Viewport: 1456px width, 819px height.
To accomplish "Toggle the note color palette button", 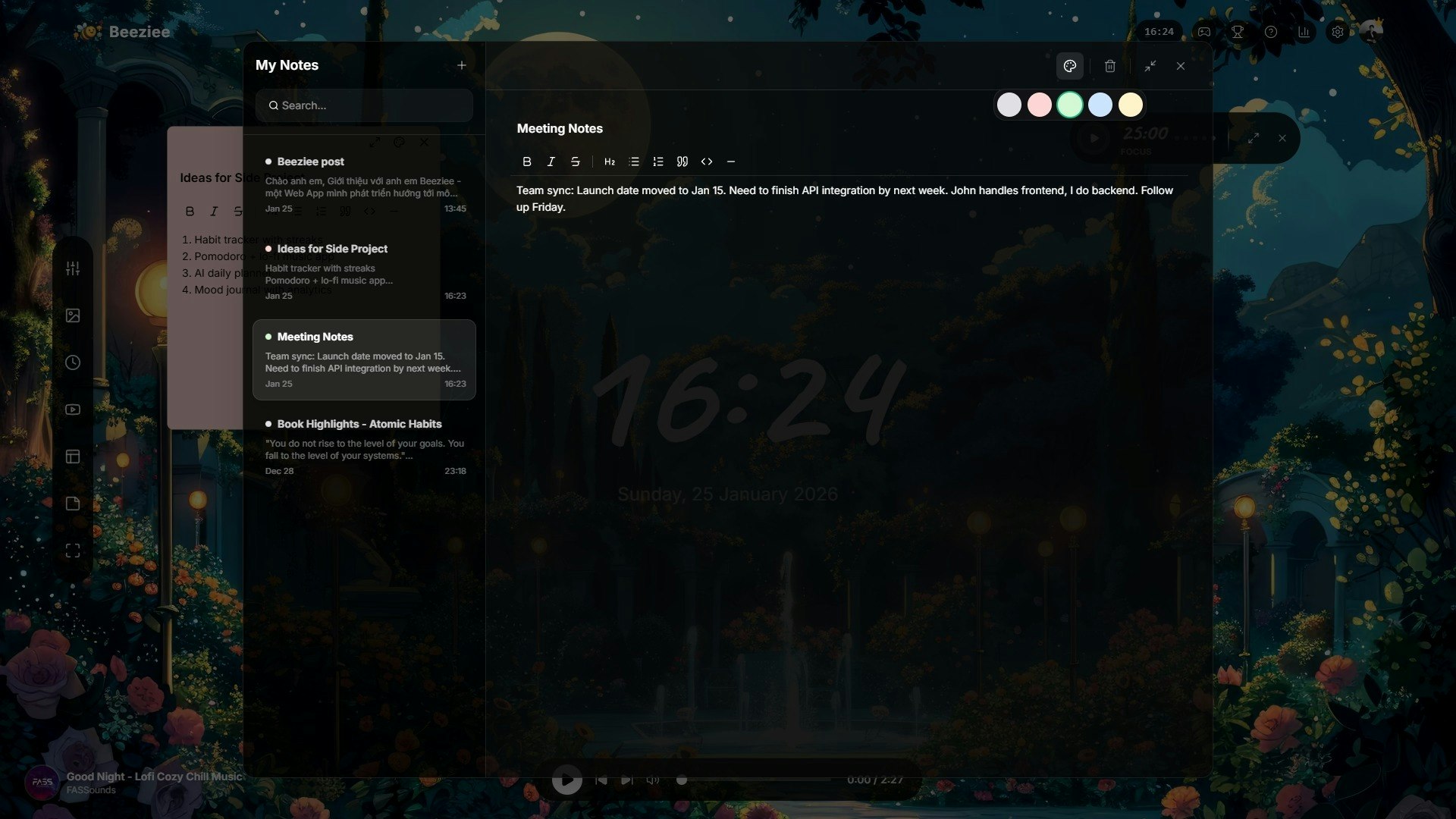I will point(1070,66).
